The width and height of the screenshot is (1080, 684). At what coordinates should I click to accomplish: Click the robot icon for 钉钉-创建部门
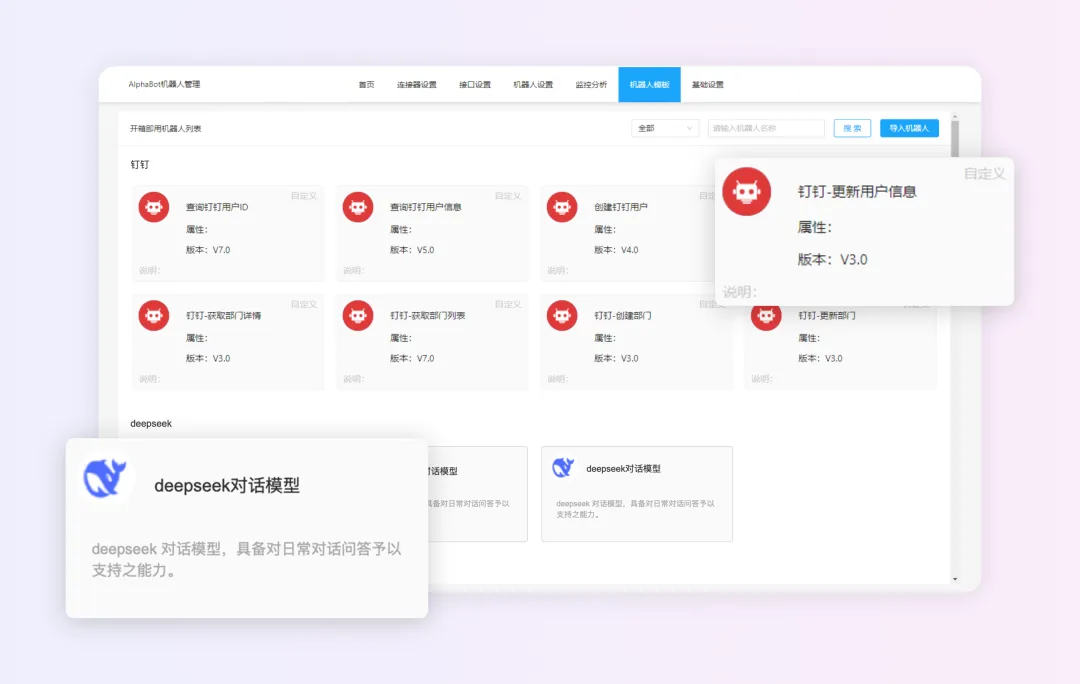[x=562, y=315]
